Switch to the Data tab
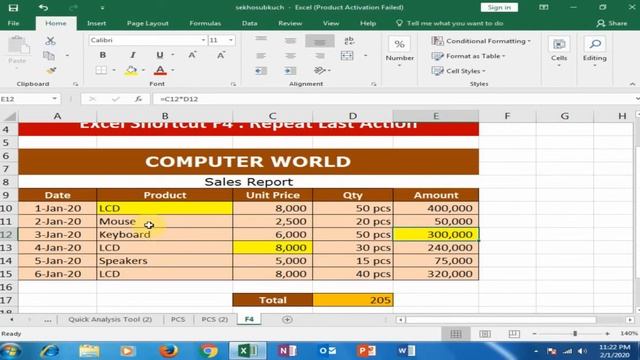The image size is (640, 360). tap(249, 23)
